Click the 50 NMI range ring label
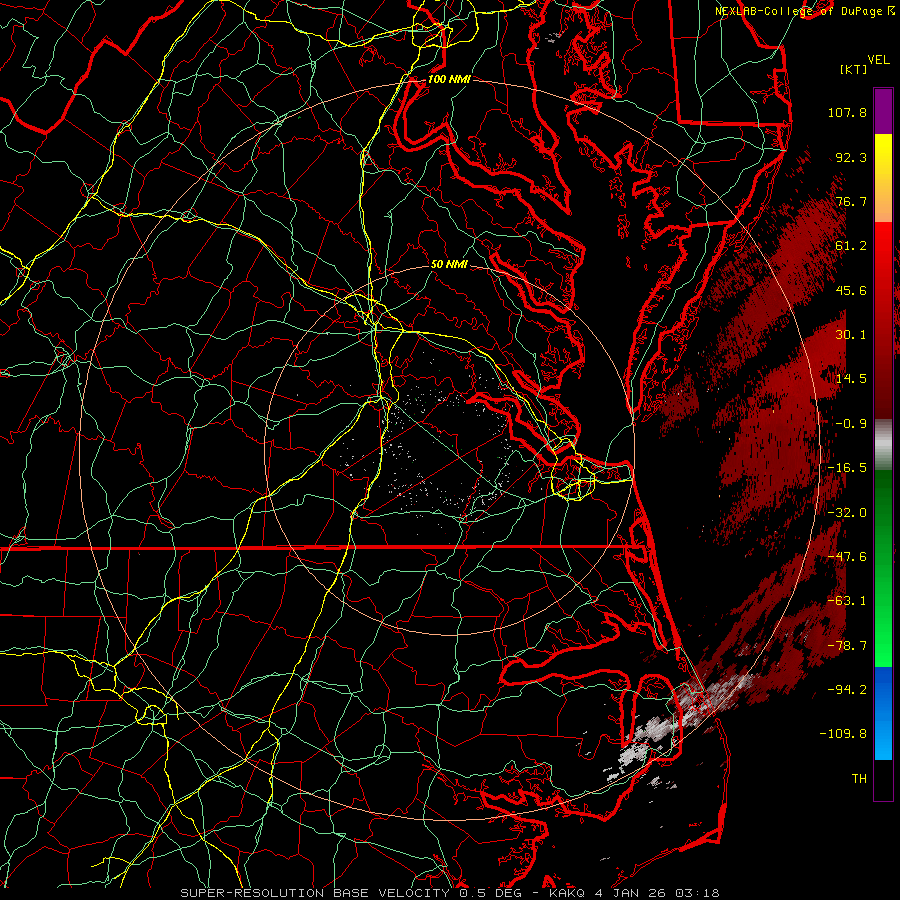 click(449, 265)
